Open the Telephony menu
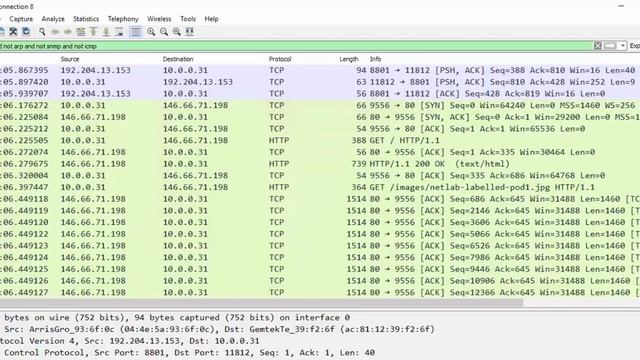The image size is (640, 360). point(123,19)
